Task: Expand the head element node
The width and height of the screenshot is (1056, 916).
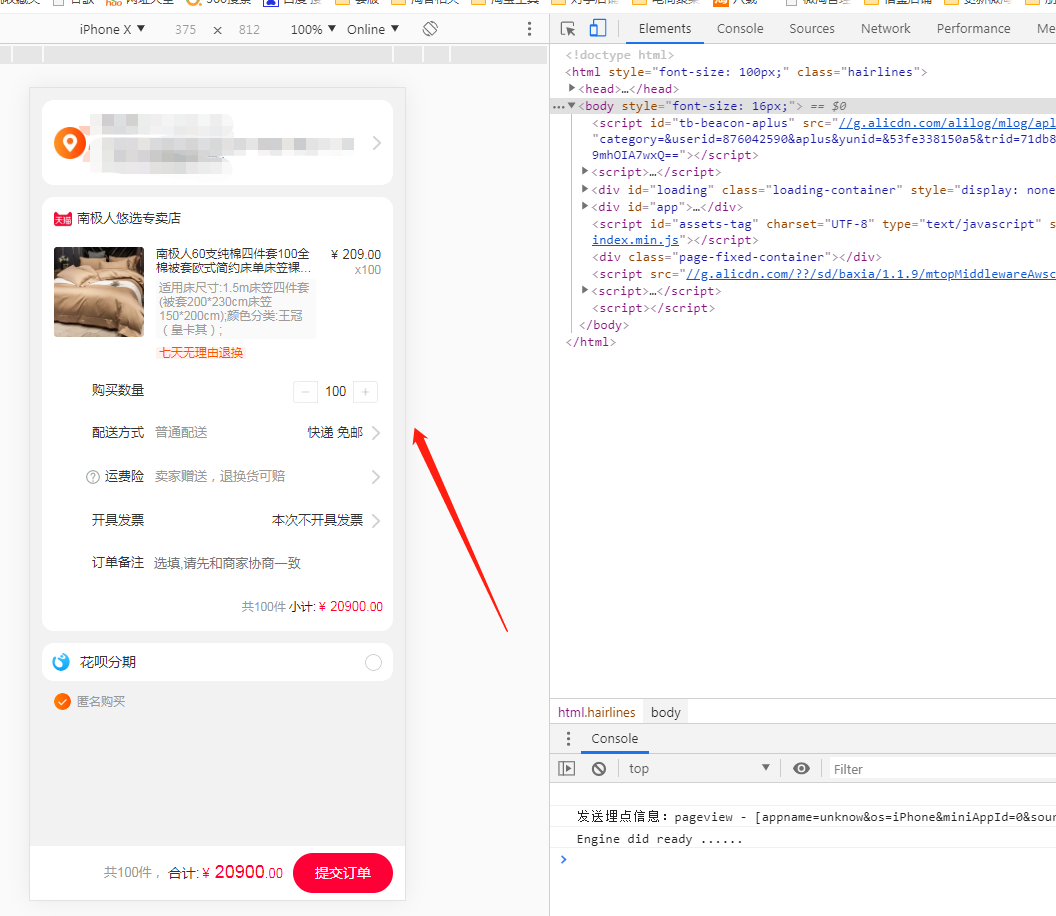Action: click(x=572, y=88)
